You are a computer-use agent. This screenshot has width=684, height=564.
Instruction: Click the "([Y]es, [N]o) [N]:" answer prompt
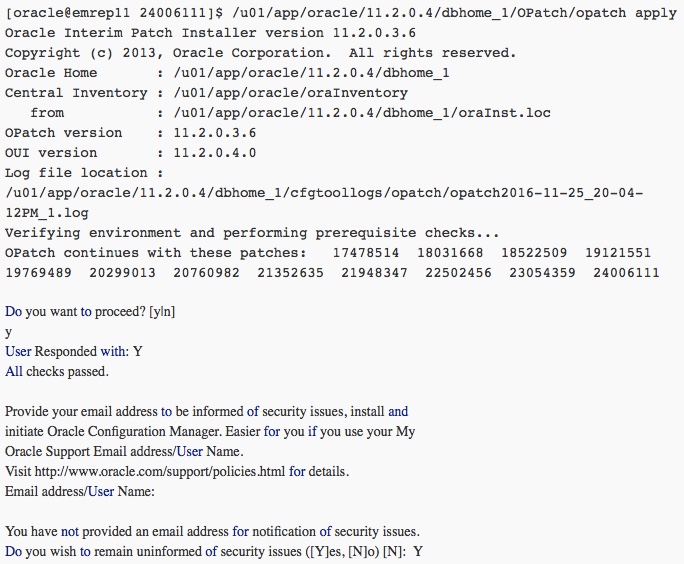tap(355, 551)
